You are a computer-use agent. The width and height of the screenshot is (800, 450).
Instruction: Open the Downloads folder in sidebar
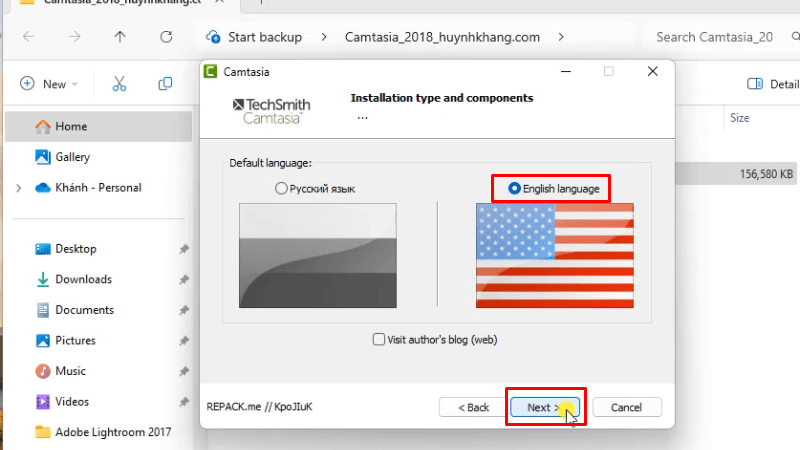[83, 279]
